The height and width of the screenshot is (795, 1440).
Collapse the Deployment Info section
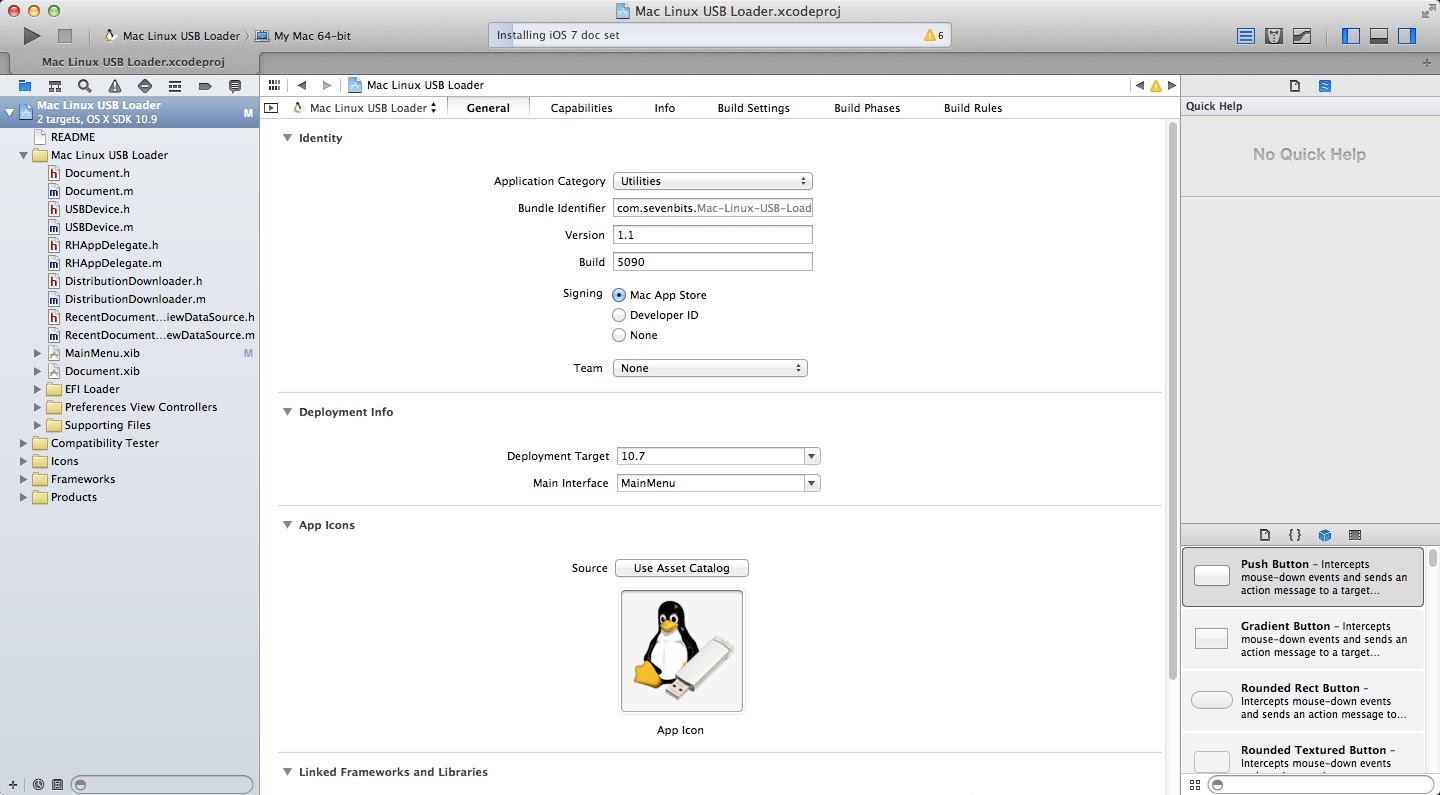click(x=288, y=412)
